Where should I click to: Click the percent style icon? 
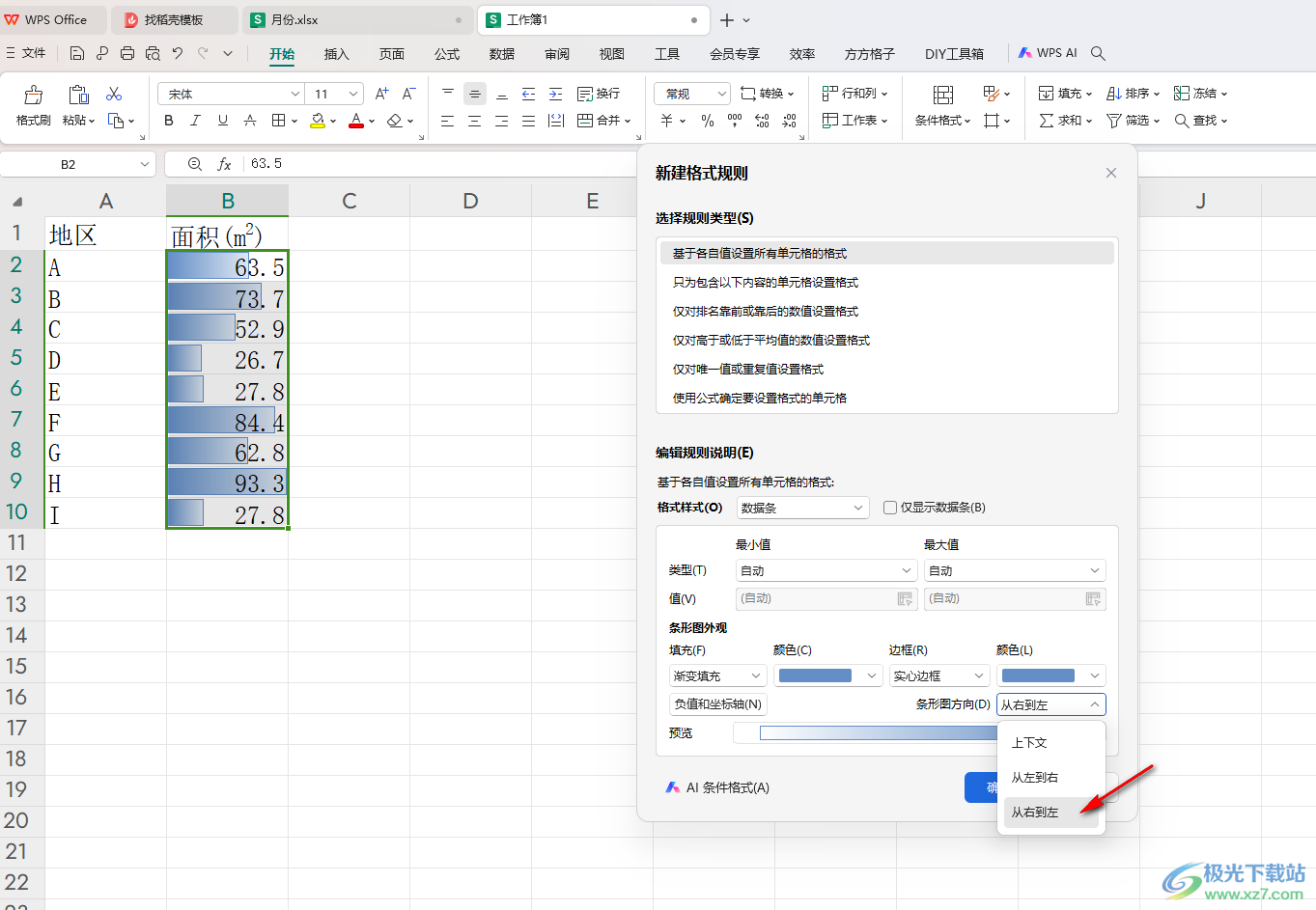point(708,121)
